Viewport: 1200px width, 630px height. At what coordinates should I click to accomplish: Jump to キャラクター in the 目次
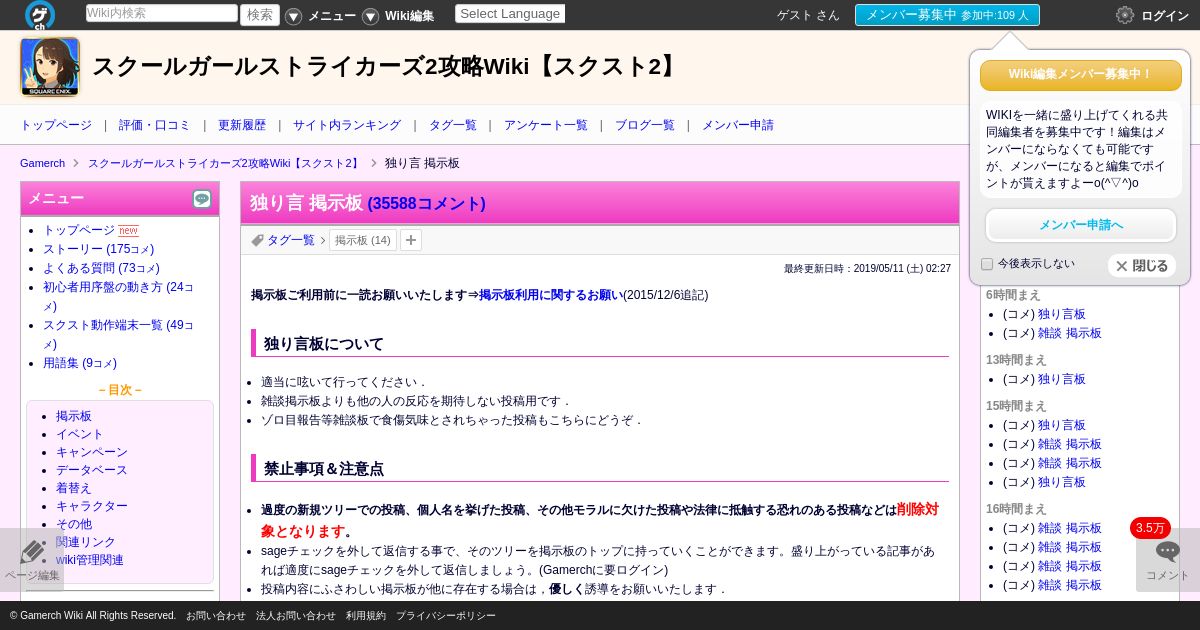coord(92,506)
